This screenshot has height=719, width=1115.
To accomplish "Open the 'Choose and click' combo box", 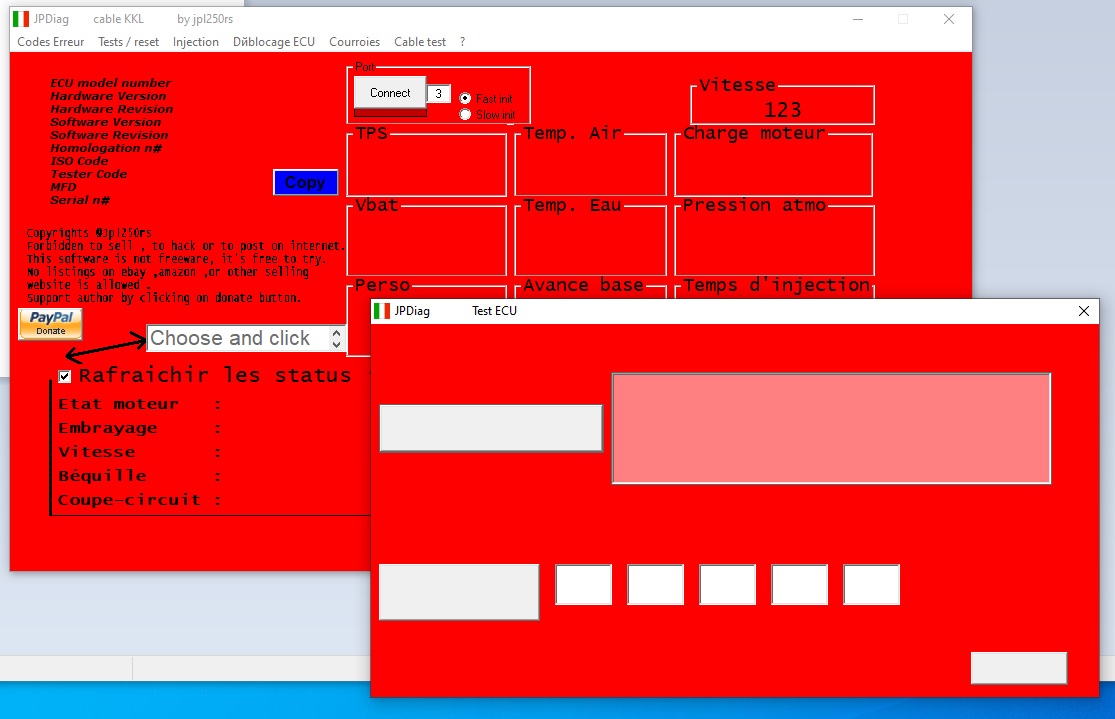I will (x=240, y=338).
